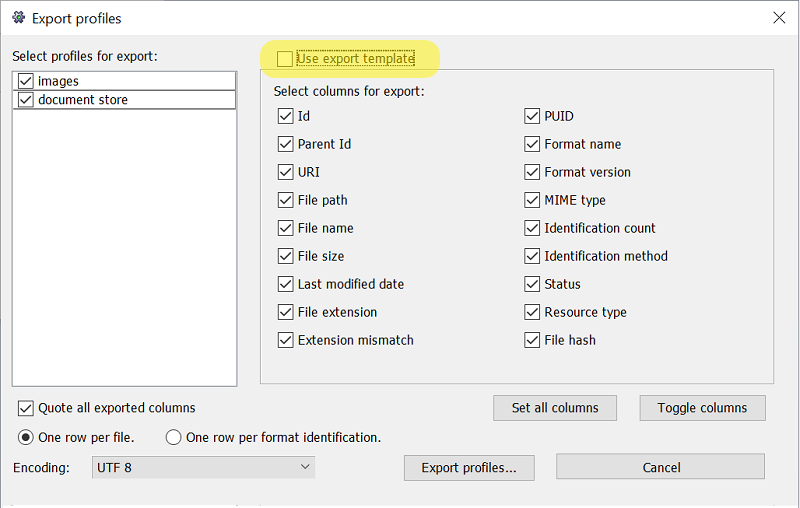800x508 pixels.
Task: Toggle the File name column checkbox
Action: tap(286, 228)
